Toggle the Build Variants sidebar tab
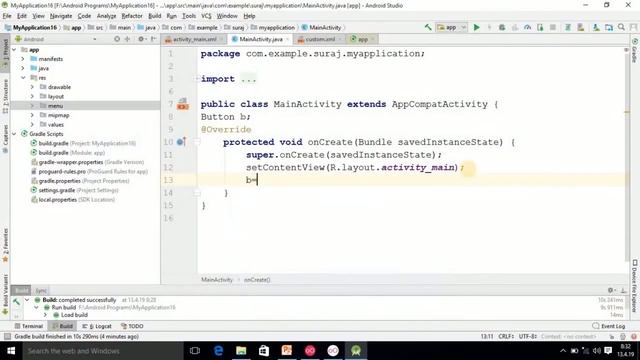 tap(5, 294)
